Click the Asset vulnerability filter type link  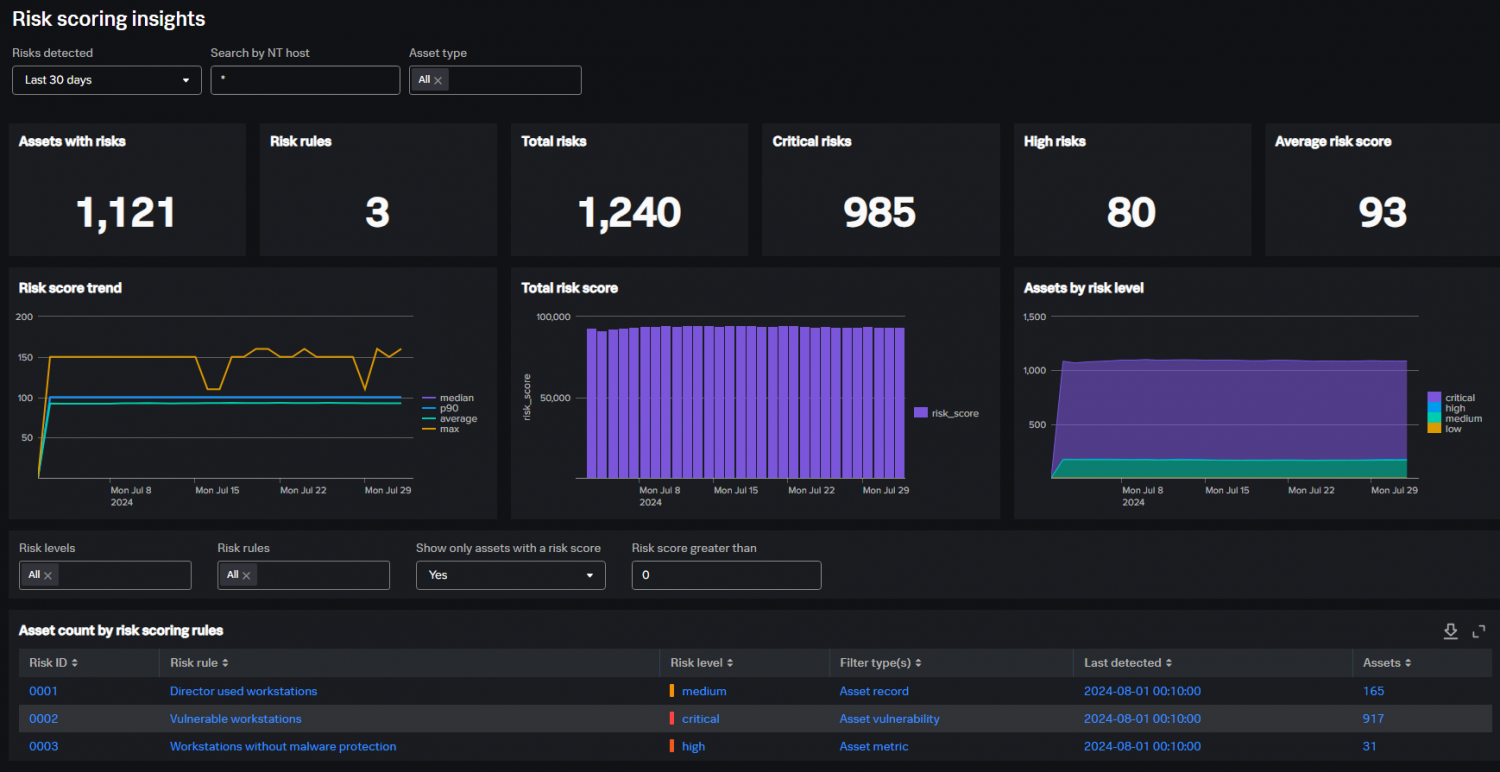tap(890, 718)
